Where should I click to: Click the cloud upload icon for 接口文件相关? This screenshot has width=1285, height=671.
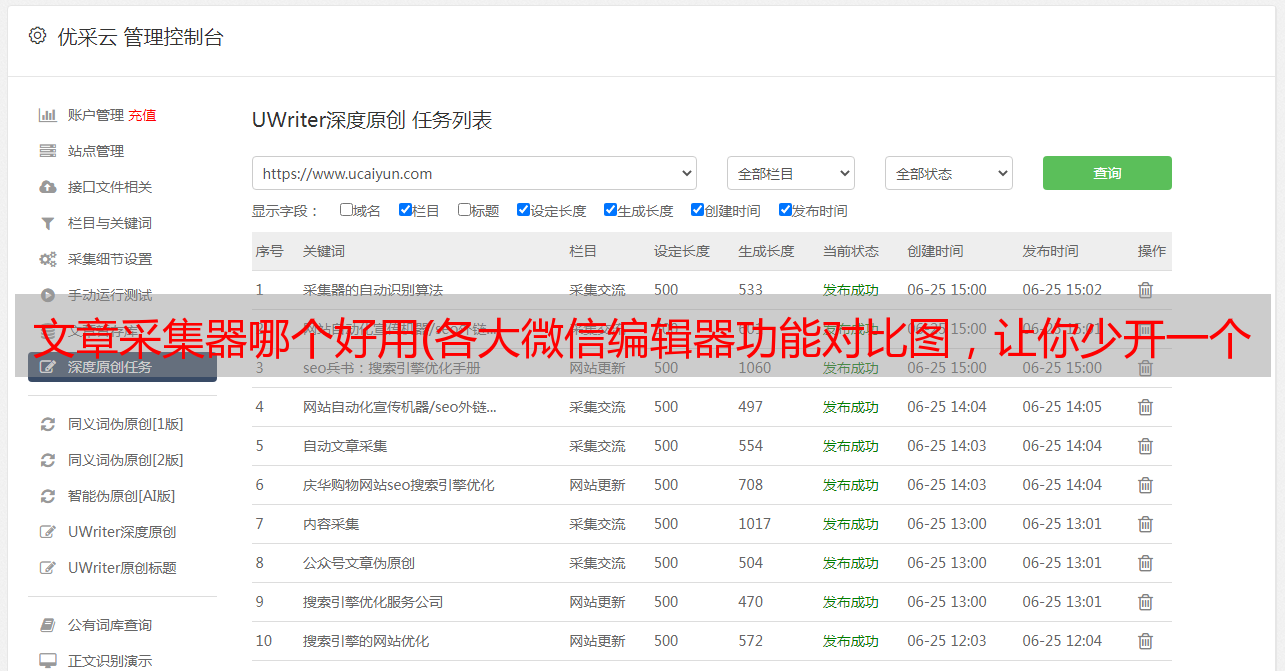tap(47, 187)
